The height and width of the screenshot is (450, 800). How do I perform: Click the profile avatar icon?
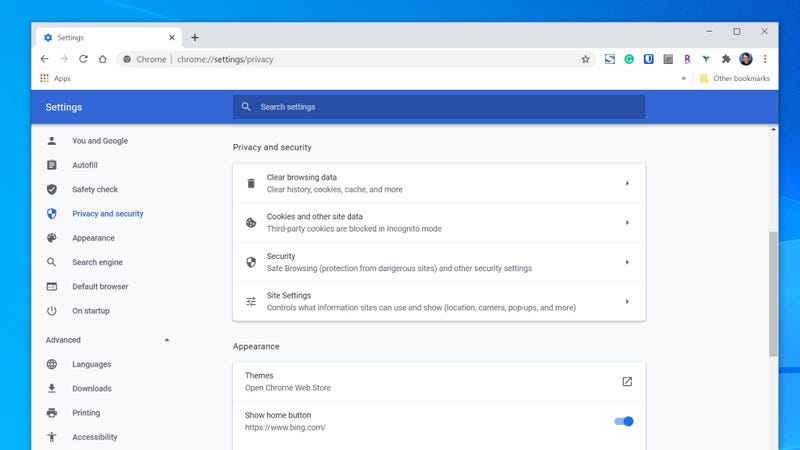tap(746, 59)
